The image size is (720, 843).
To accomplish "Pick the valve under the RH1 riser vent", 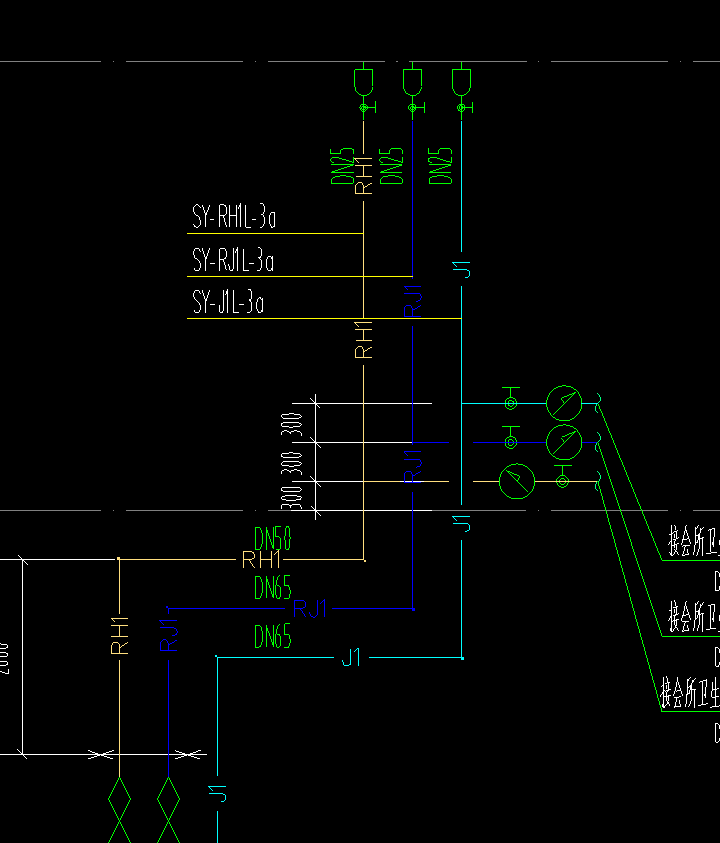I will [x=366, y=108].
